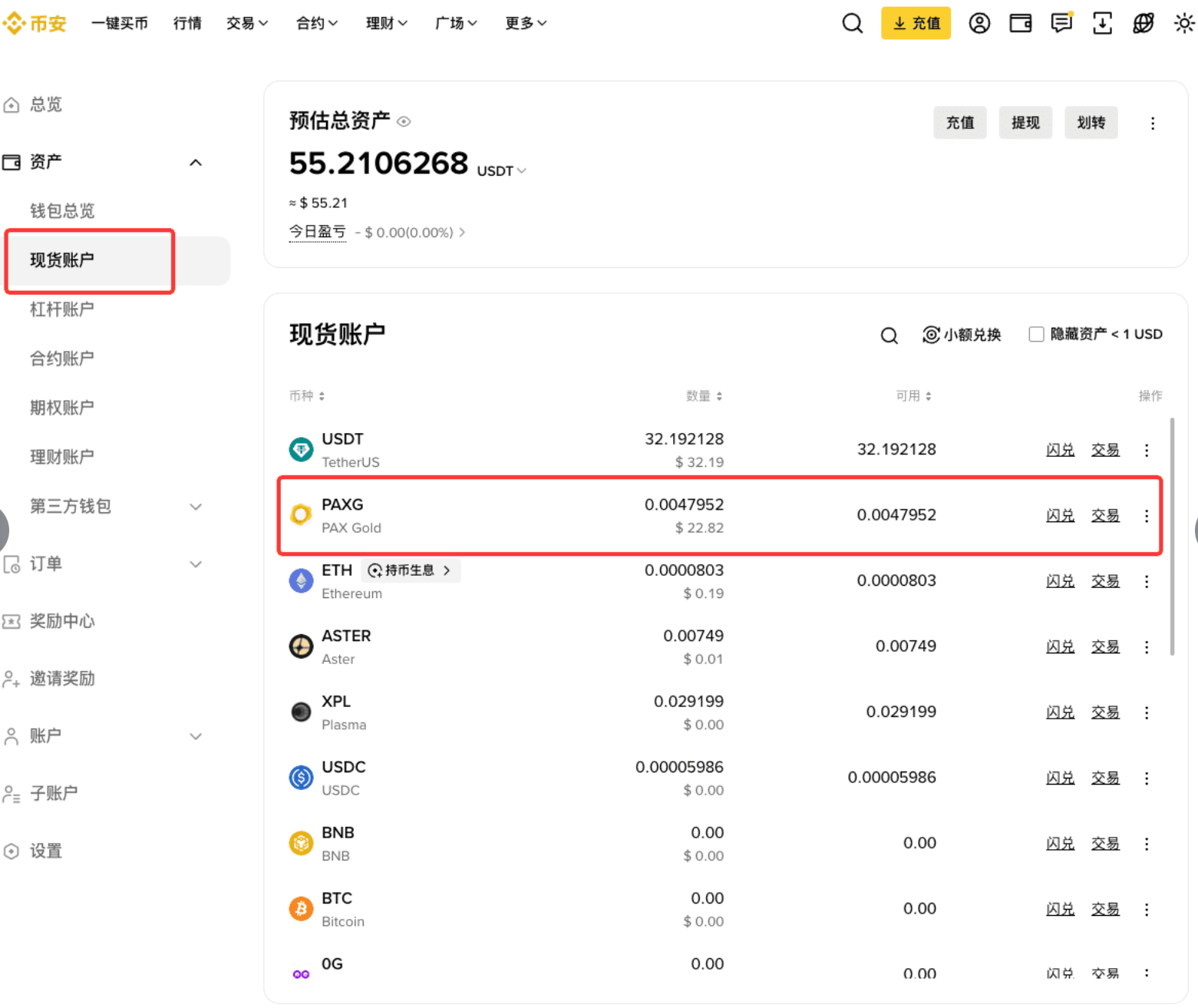The height and width of the screenshot is (1008, 1198).
Task: Select the 行情 menu item
Action: 186,23
